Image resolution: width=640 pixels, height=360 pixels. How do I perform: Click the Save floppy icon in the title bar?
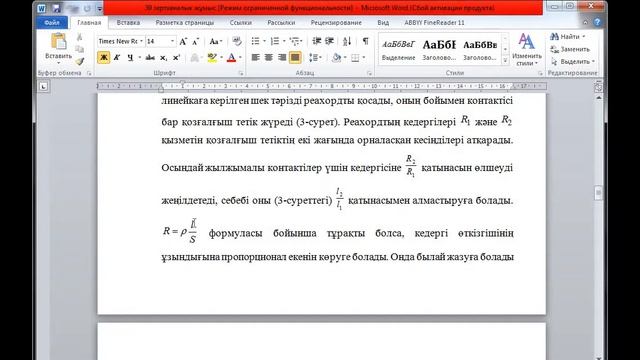[x=56, y=8]
